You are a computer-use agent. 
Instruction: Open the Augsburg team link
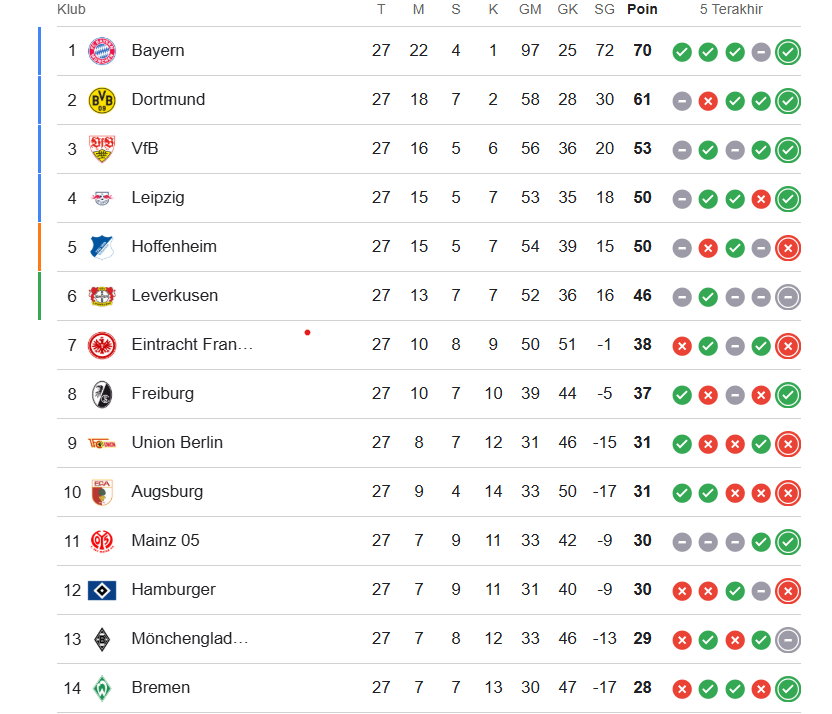167,492
